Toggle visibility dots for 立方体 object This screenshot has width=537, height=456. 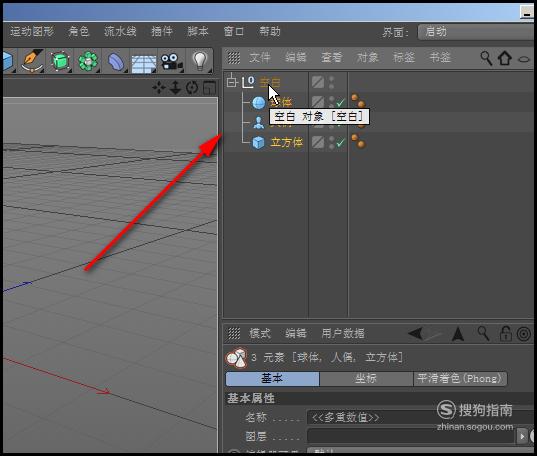click(331, 143)
